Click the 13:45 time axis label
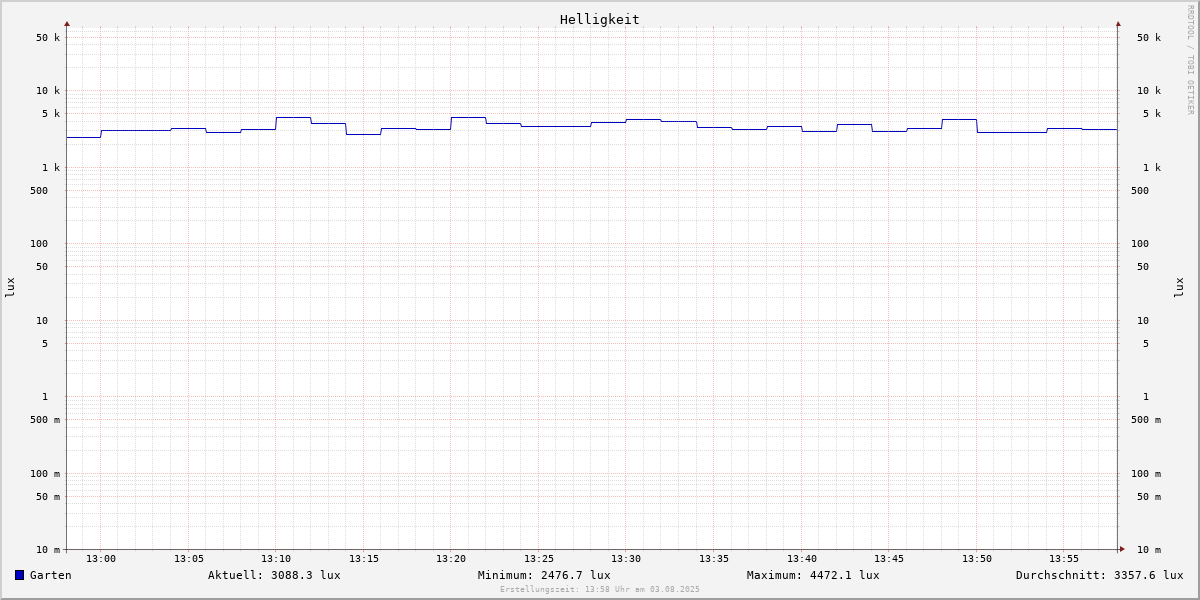Screen dimensions: 1200x600 point(889,559)
